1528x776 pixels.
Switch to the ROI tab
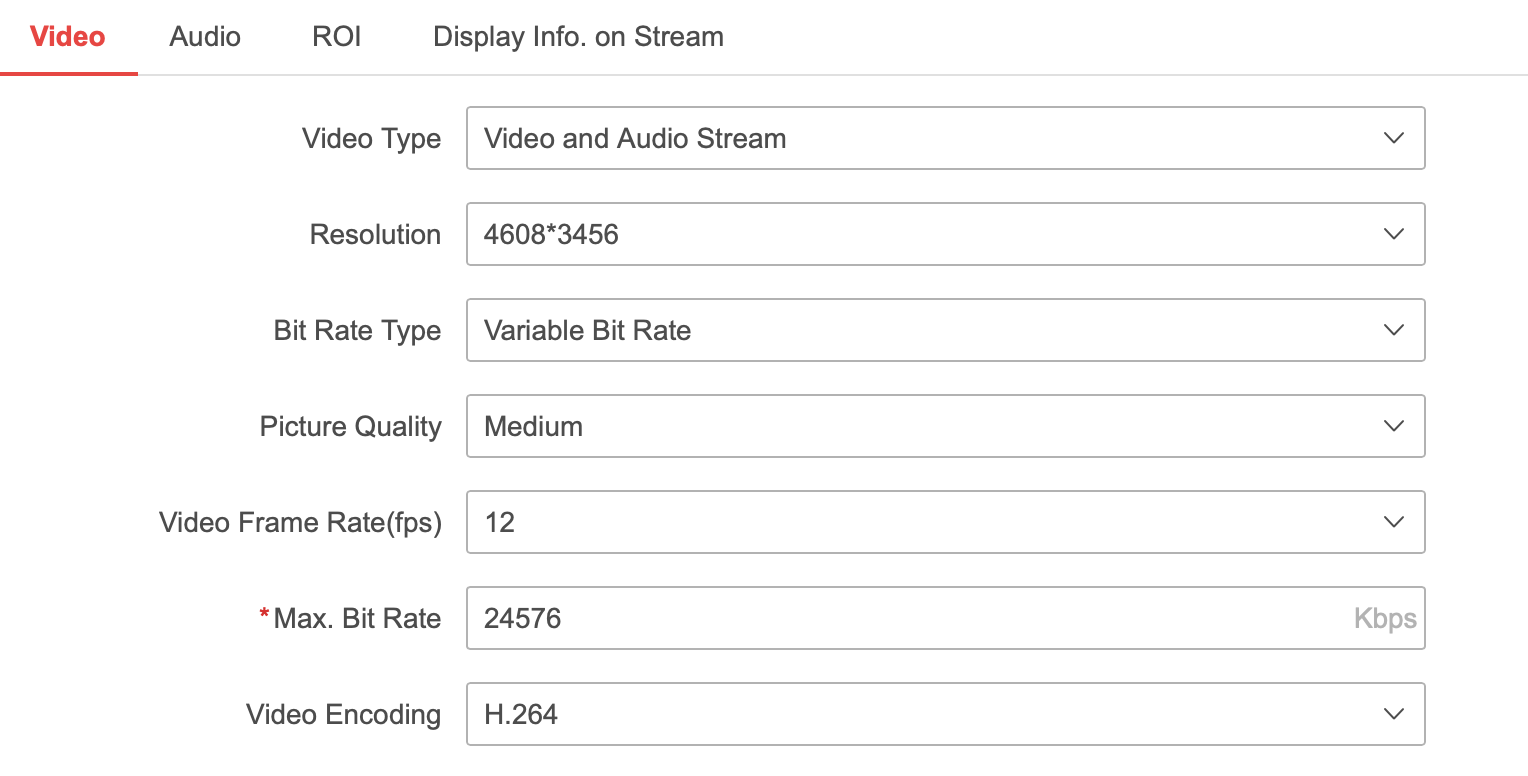pyautogui.click(x=336, y=36)
